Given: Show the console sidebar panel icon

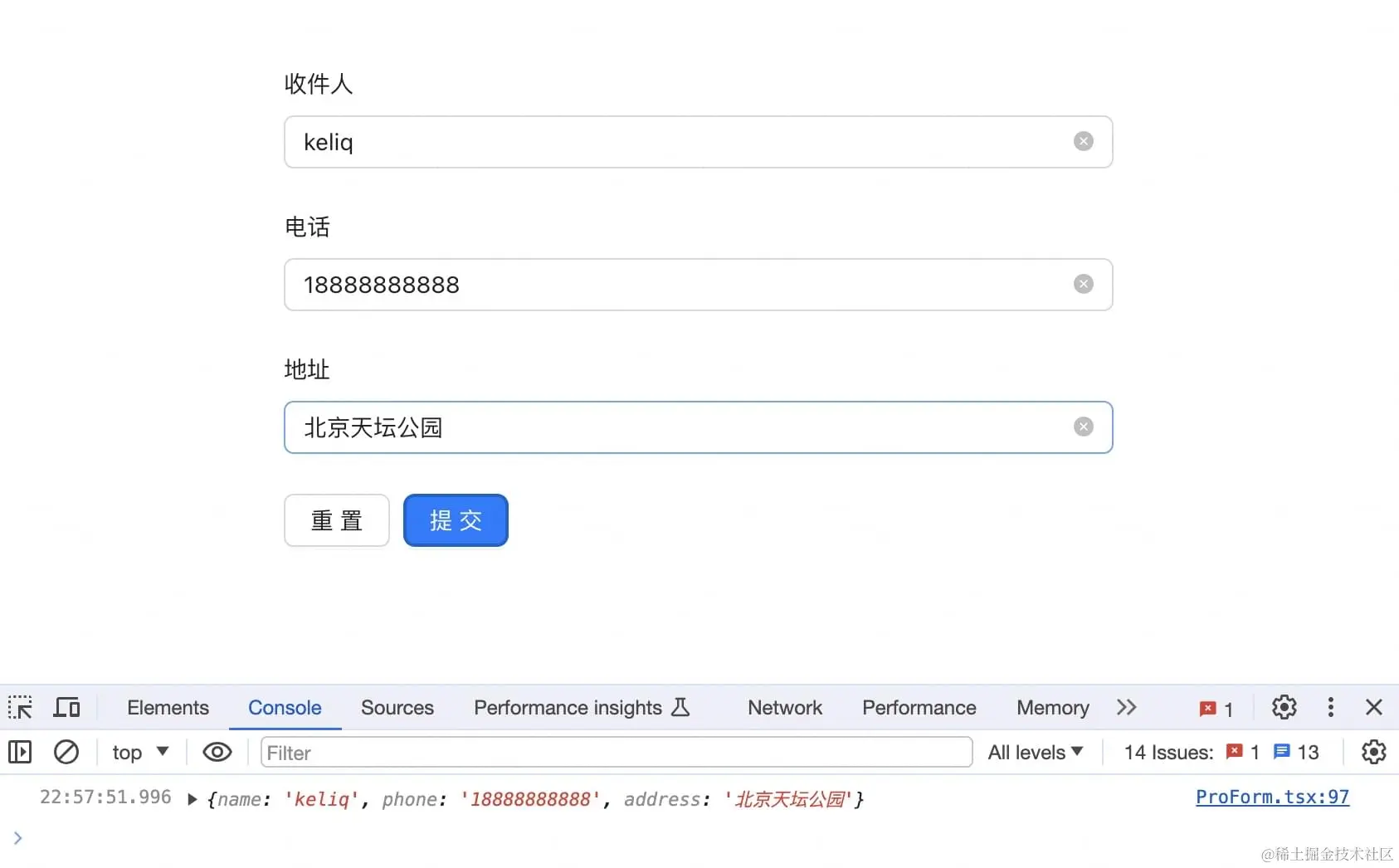Looking at the screenshot, I should pyautogui.click(x=20, y=752).
